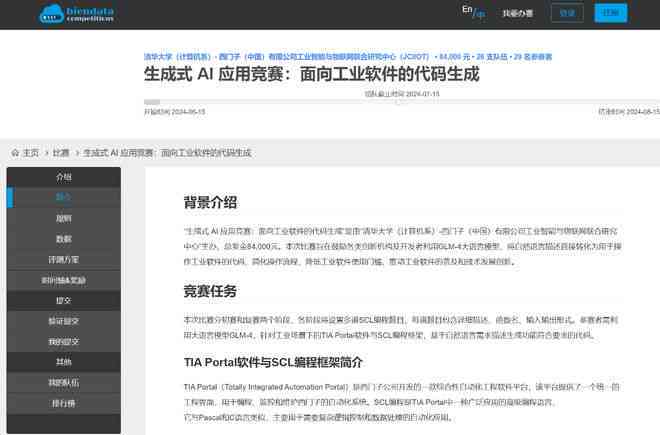
Task: Click the blue register button in header
Action: coord(610,13)
